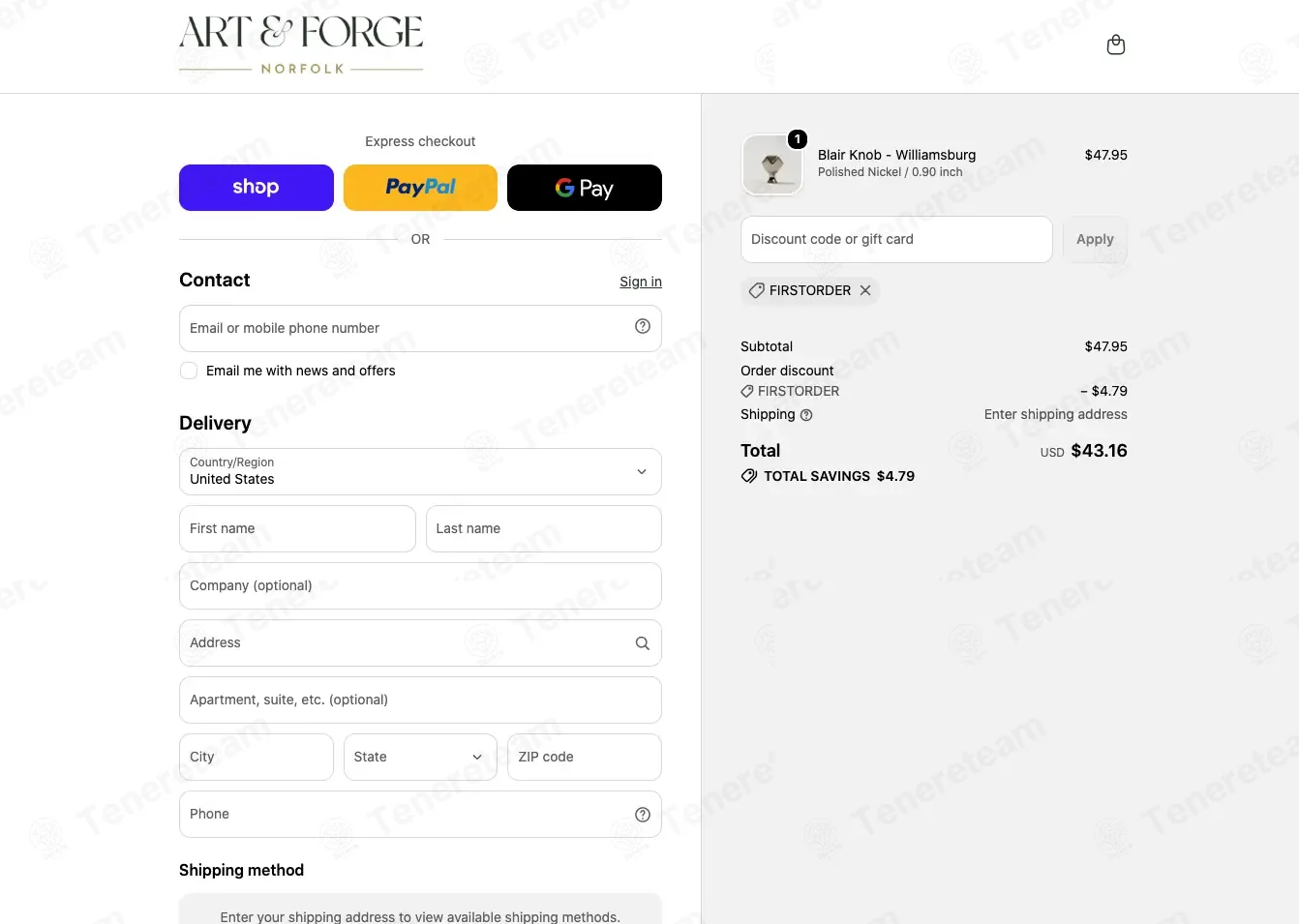
Task: Focus the Last name field
Action: 544,528
